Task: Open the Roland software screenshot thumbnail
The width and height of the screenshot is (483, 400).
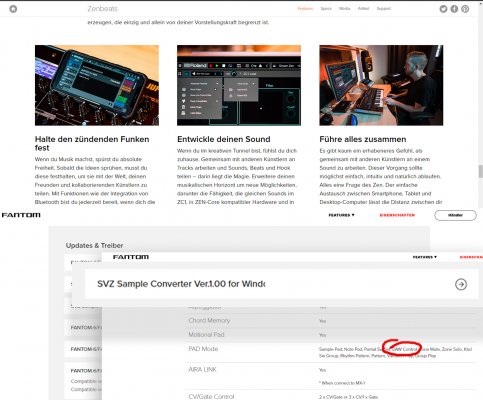Action: point(239,85)
